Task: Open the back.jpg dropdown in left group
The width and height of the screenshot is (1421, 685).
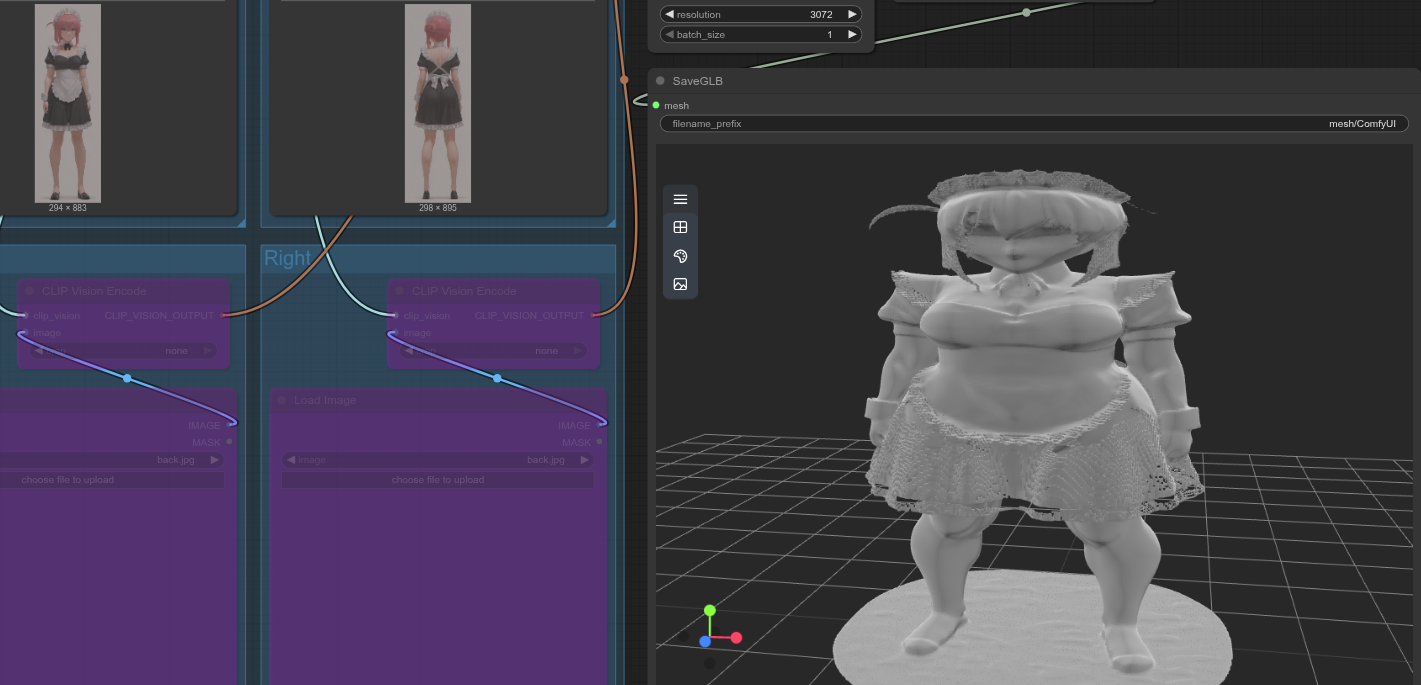Action: click(110, 460)
